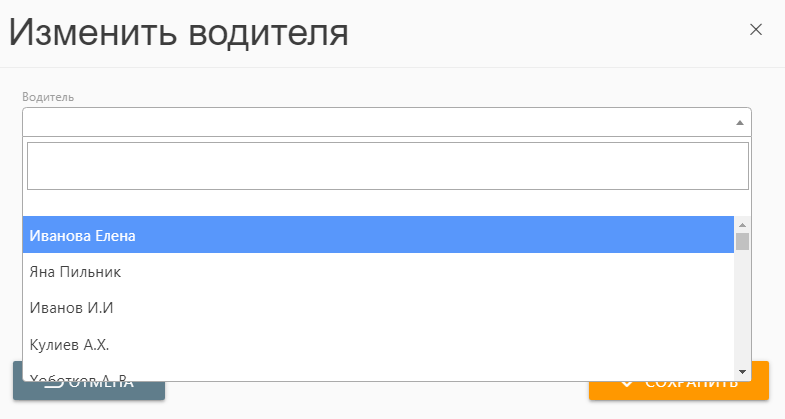Click the empty gap above Иванова Елена
Screen dimensions: 785x419
point(378,204)
